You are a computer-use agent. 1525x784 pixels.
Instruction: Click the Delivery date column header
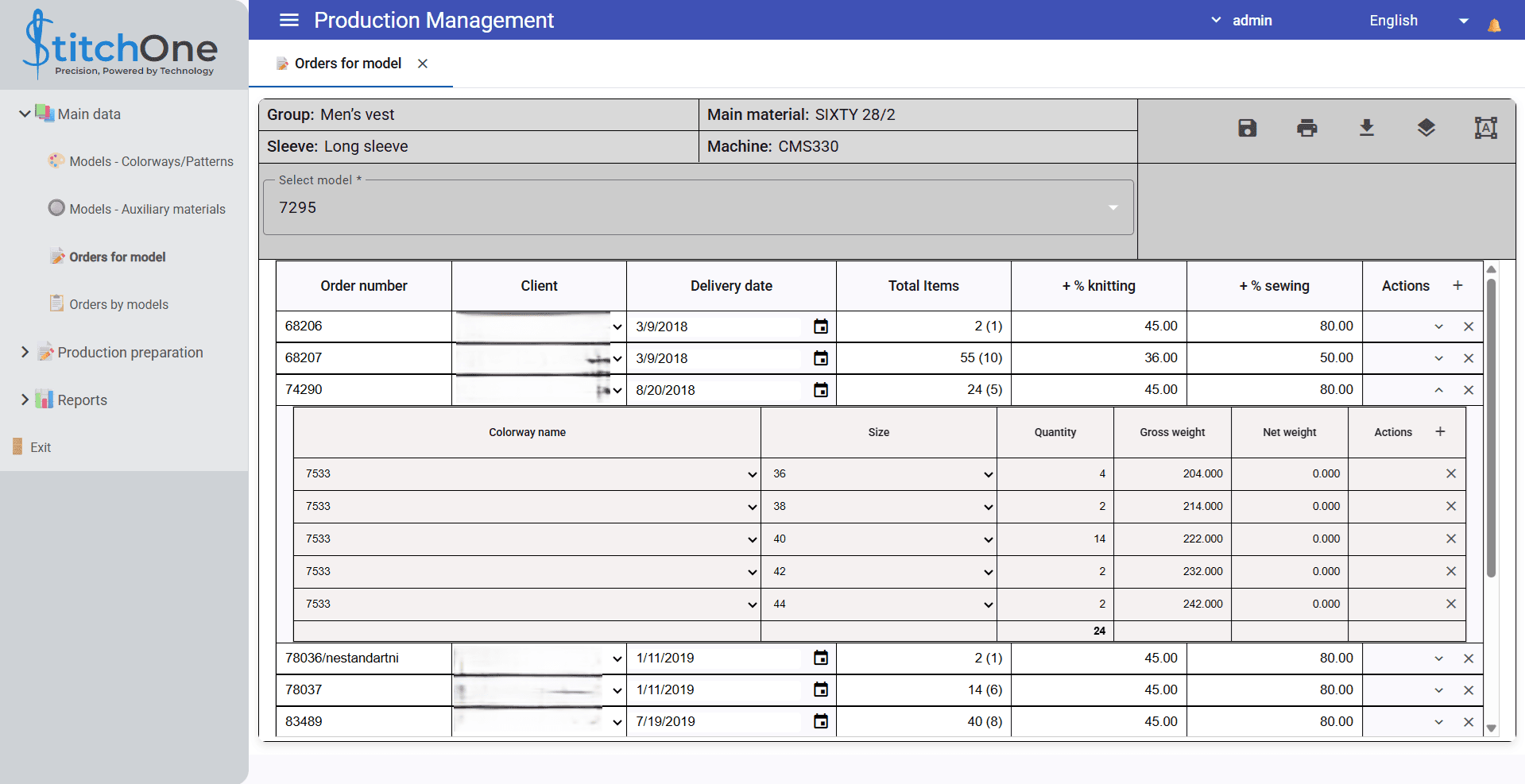click(x=731, y=286)
